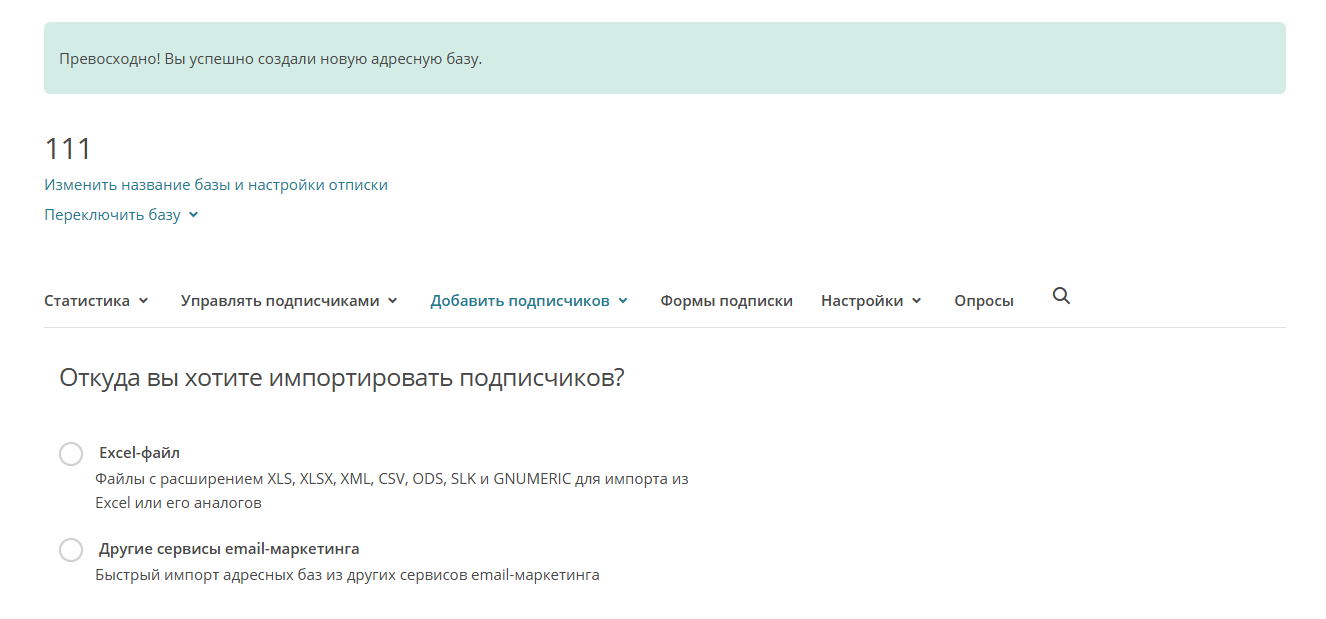This screenshot has height=619, width=1326.
Task: Click the Другие сервисы email-маркетинга option title
Action: point(229,549)
